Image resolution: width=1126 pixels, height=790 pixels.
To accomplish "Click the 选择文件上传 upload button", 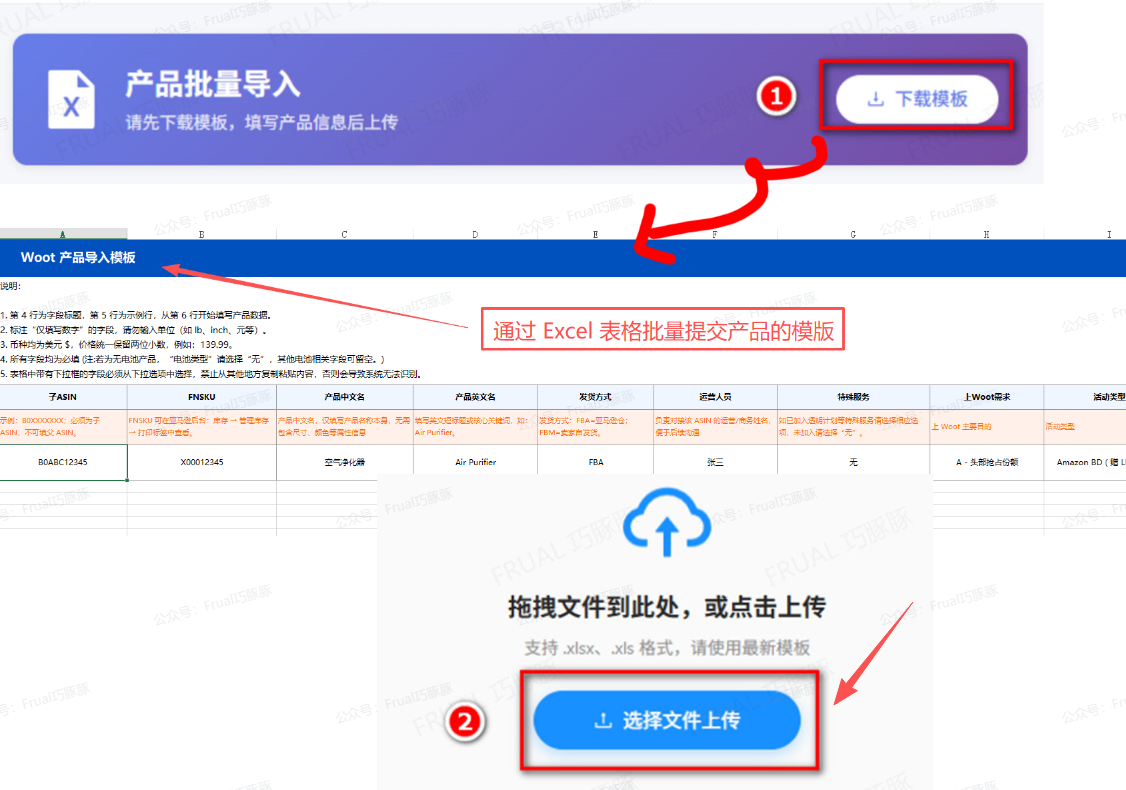I will click(667, 720).
